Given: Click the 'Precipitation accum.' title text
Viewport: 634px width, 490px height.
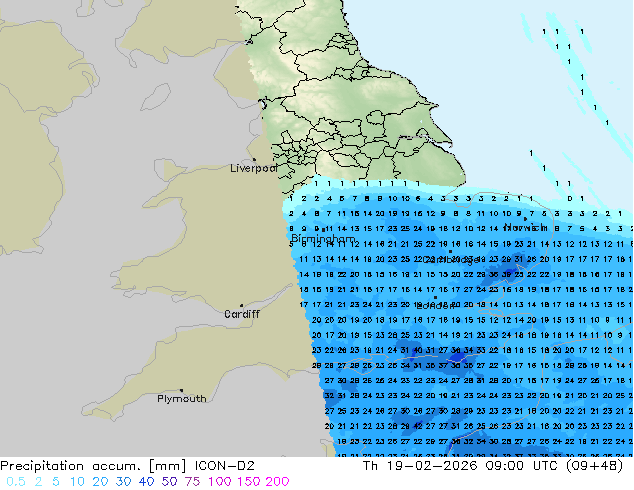Looking at the screenshot, I should (70, 466).
